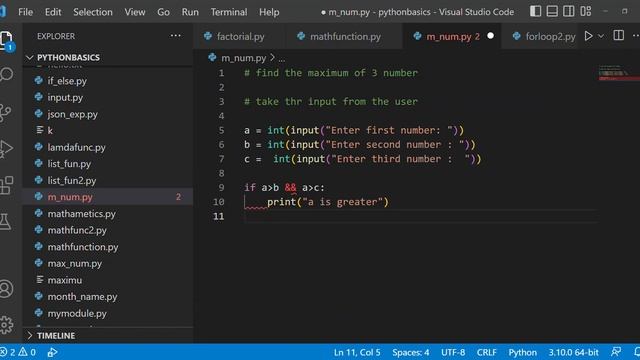Customize layout button in title bar

click(586, 11)
